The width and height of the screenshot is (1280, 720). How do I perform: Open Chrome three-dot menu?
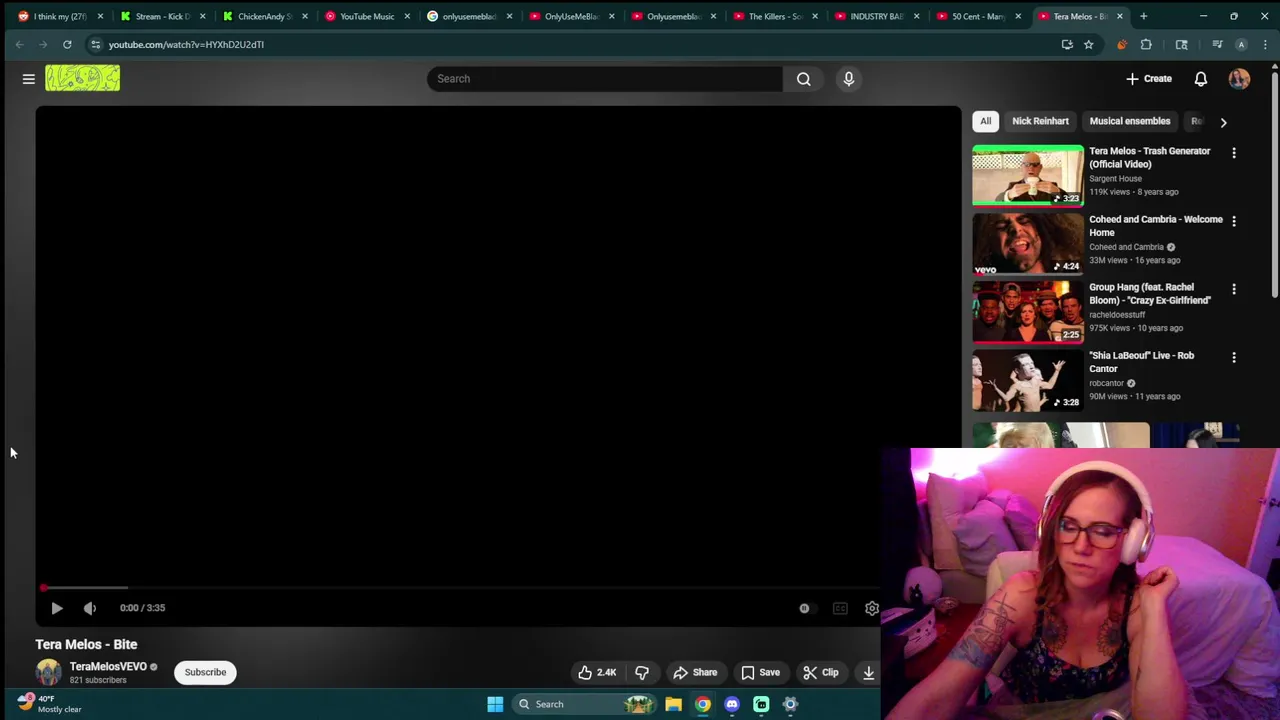[1266, 45]
